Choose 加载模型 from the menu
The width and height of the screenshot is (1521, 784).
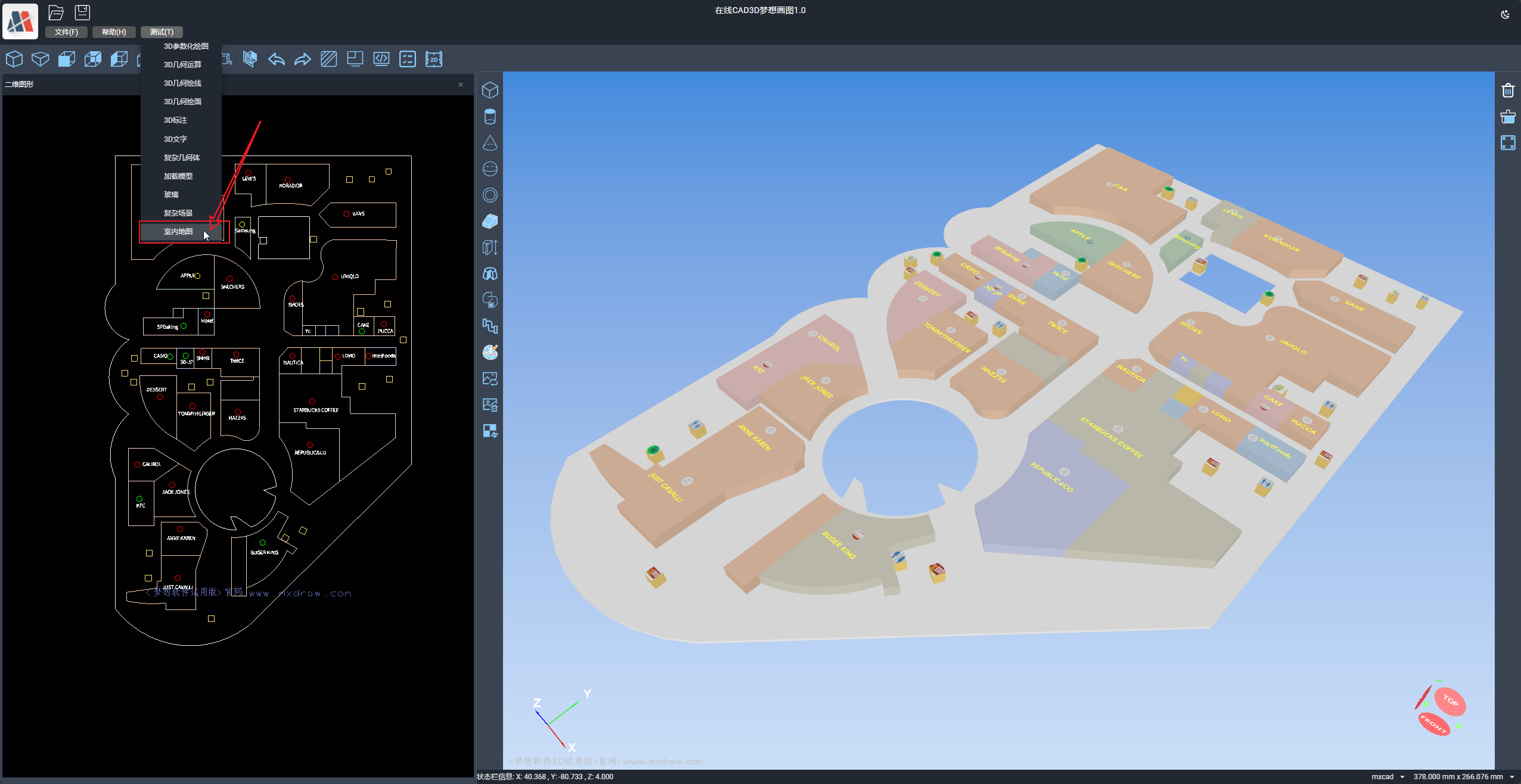[178, 176]
